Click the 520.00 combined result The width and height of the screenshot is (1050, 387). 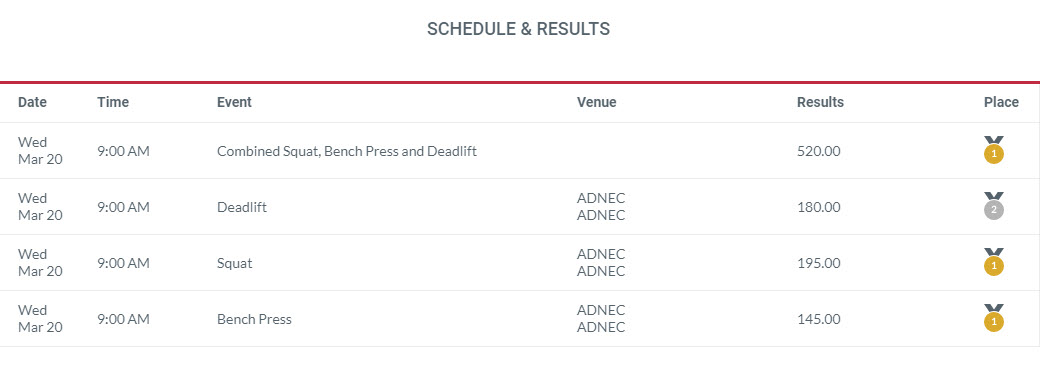818,151
